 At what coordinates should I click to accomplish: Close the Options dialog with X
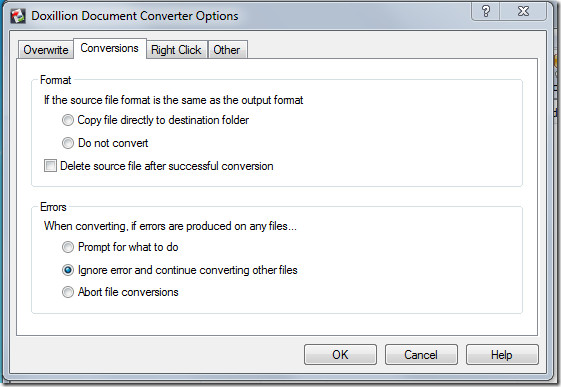[523, 11]
